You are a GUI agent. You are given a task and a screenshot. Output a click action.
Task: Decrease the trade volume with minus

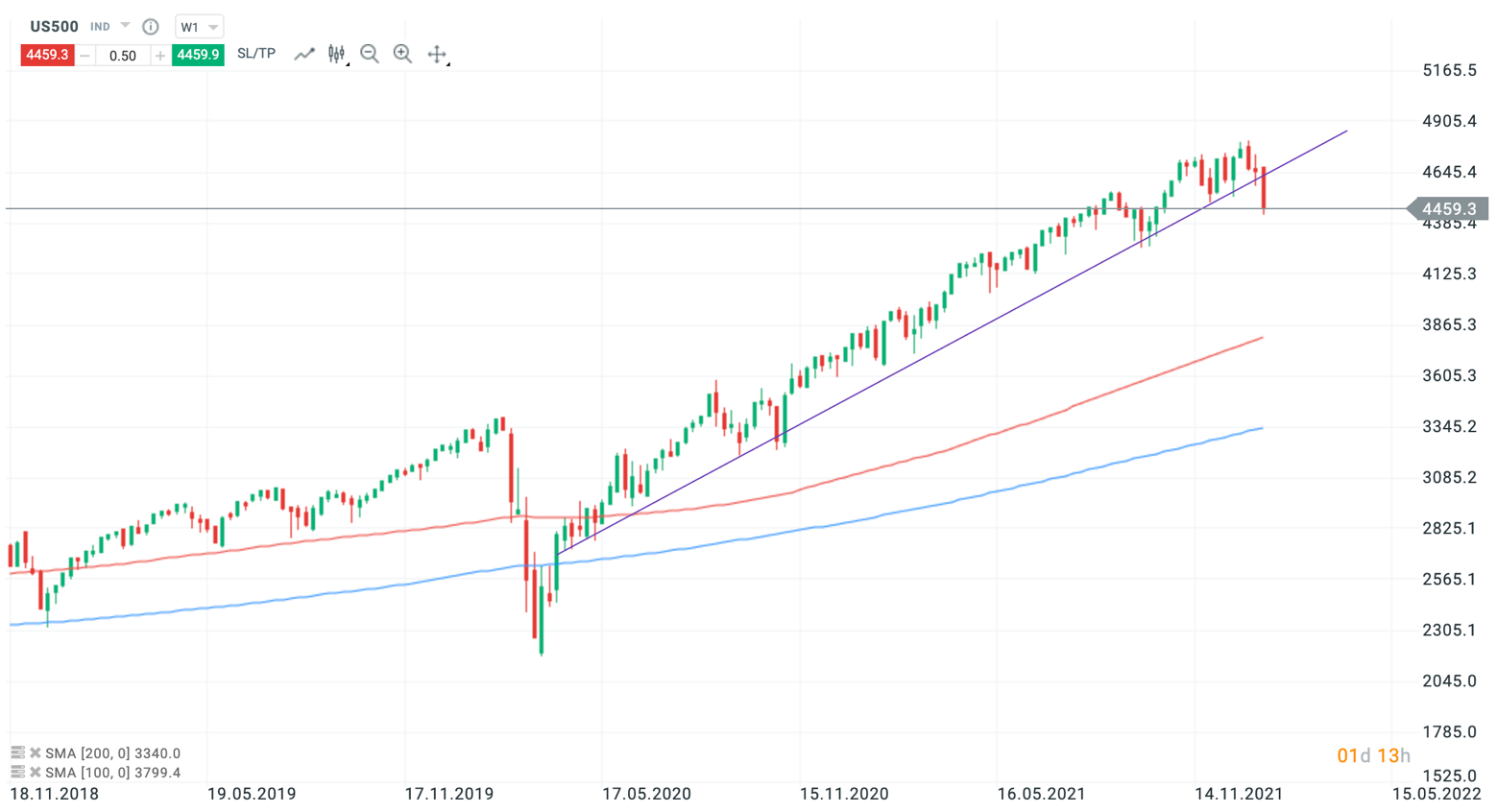[85, 56]
